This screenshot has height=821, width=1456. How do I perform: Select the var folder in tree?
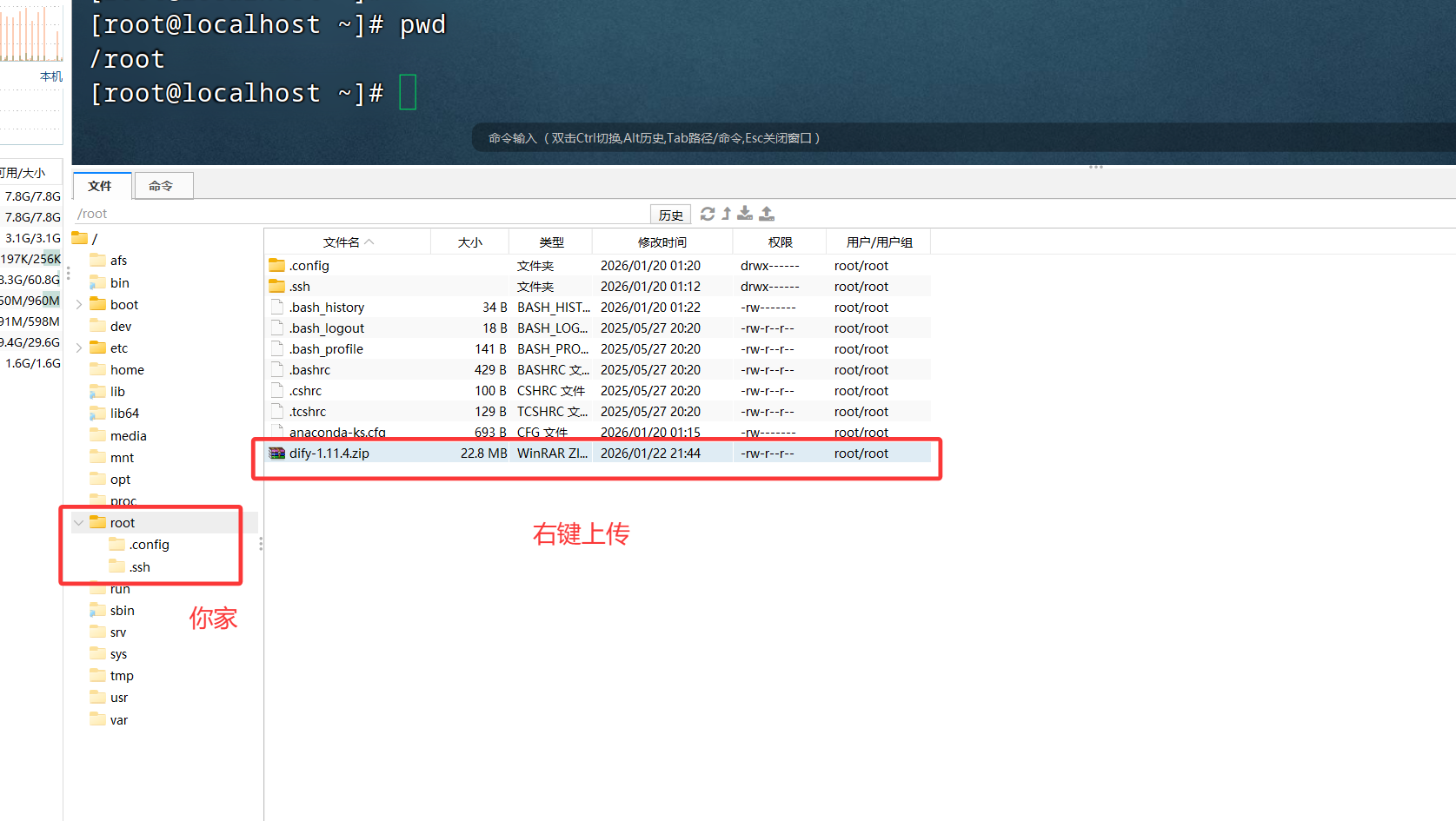click(x=110, y=720)
